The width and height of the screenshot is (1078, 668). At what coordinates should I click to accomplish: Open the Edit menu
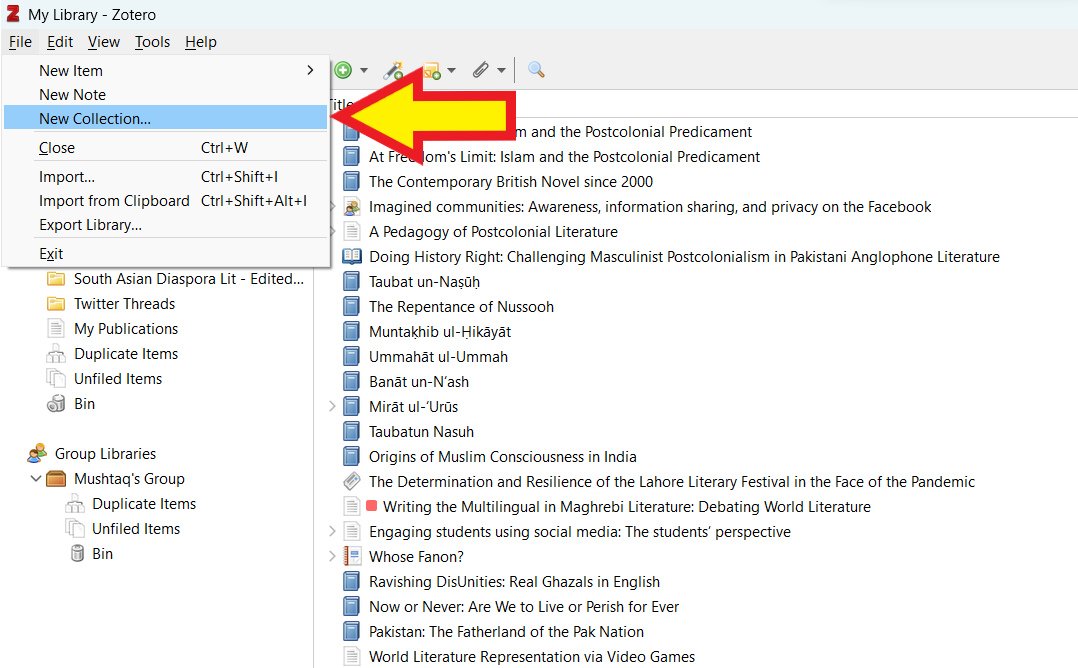click(x=60, y=42)
